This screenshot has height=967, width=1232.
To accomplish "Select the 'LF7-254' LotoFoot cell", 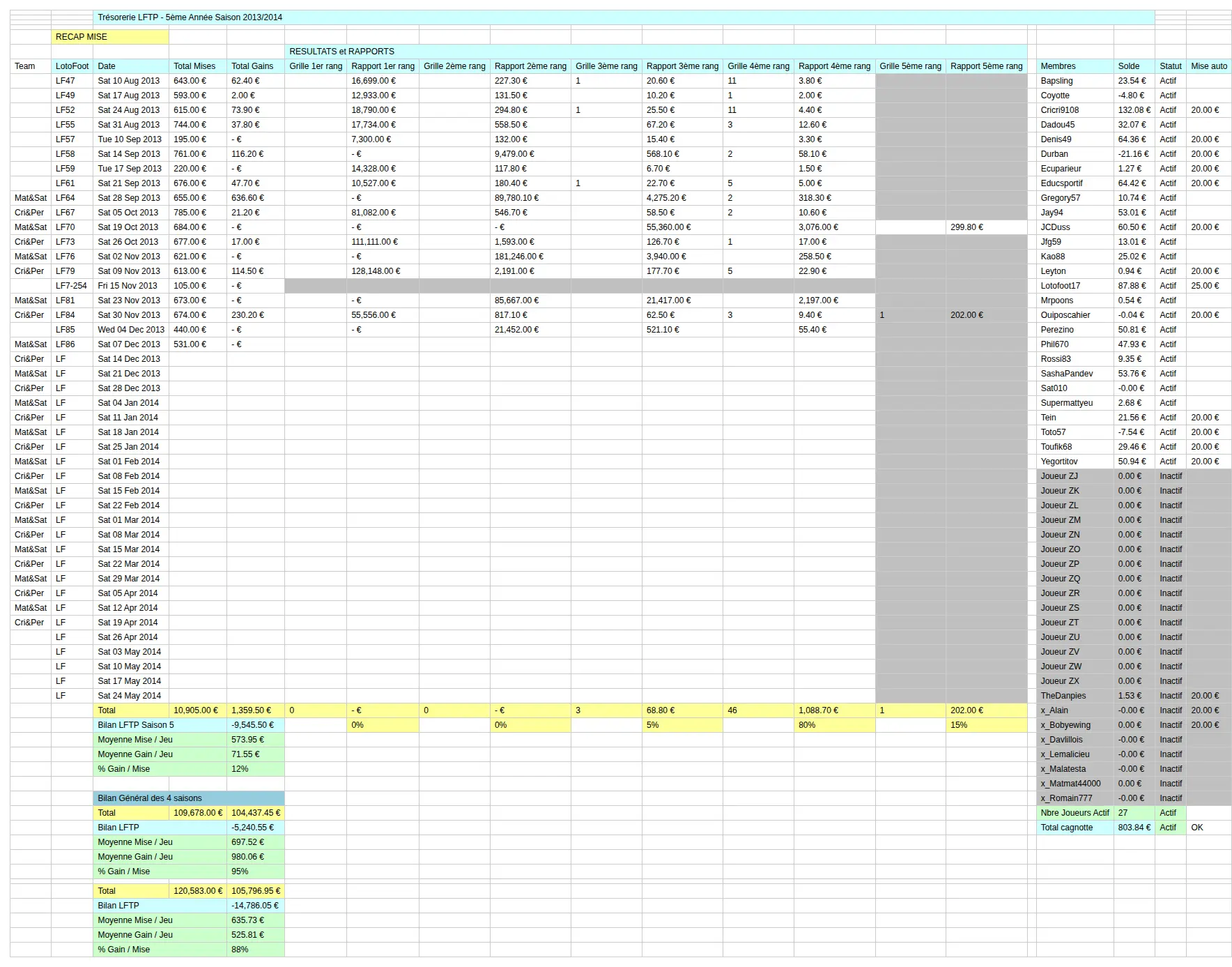I will point(72,286).
